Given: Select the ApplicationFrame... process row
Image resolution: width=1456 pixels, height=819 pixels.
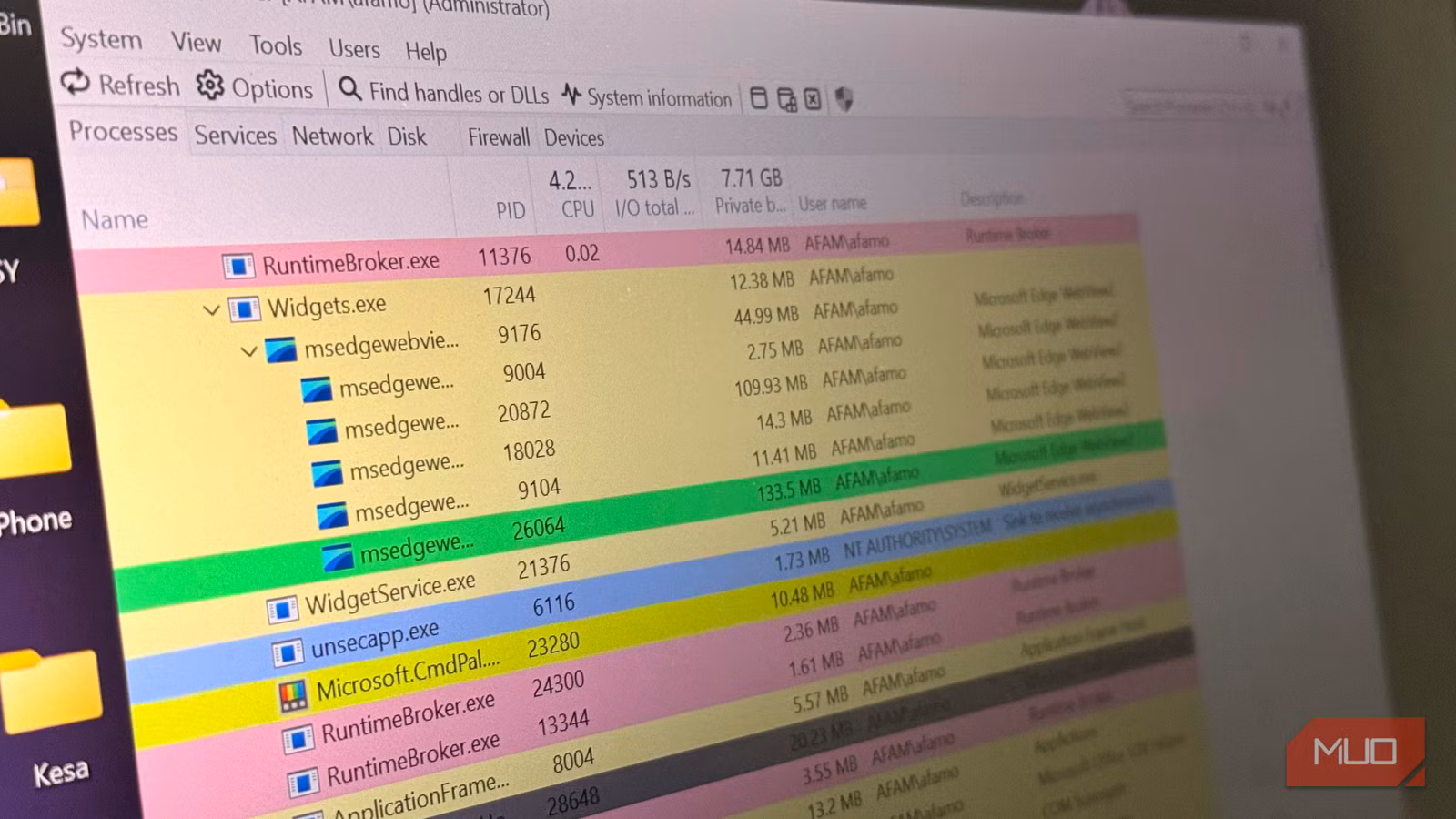Looking at the screenshot, I should click(x=669, y=742).
